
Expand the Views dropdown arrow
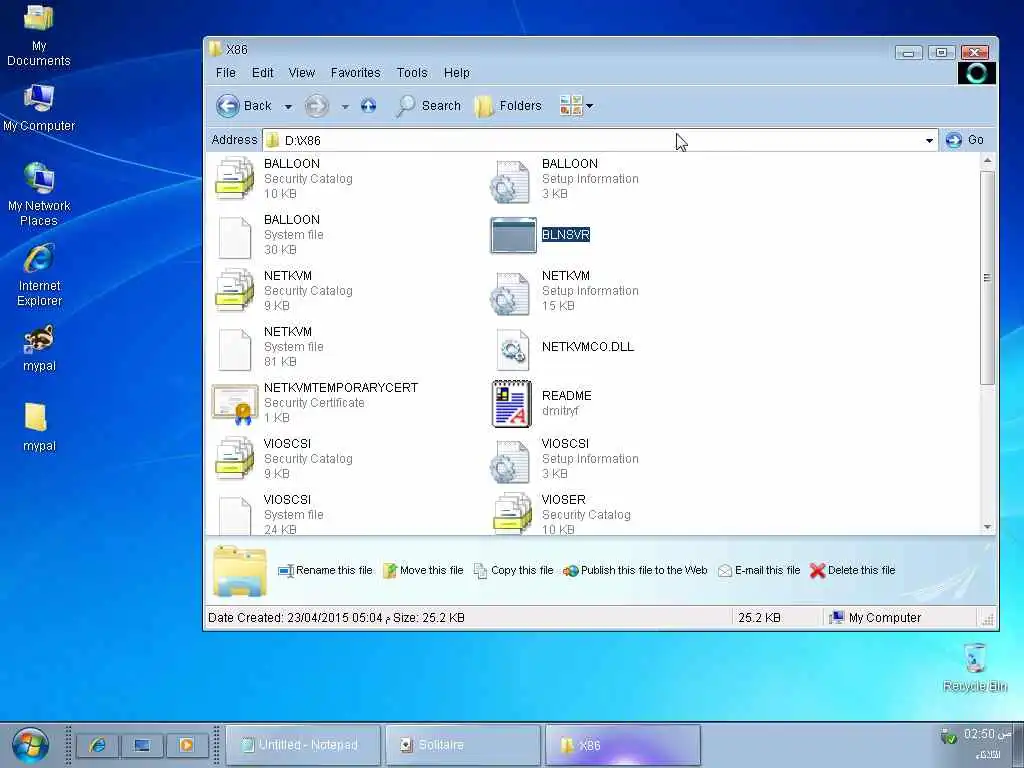pyautogui.click(x=590, y=106)
